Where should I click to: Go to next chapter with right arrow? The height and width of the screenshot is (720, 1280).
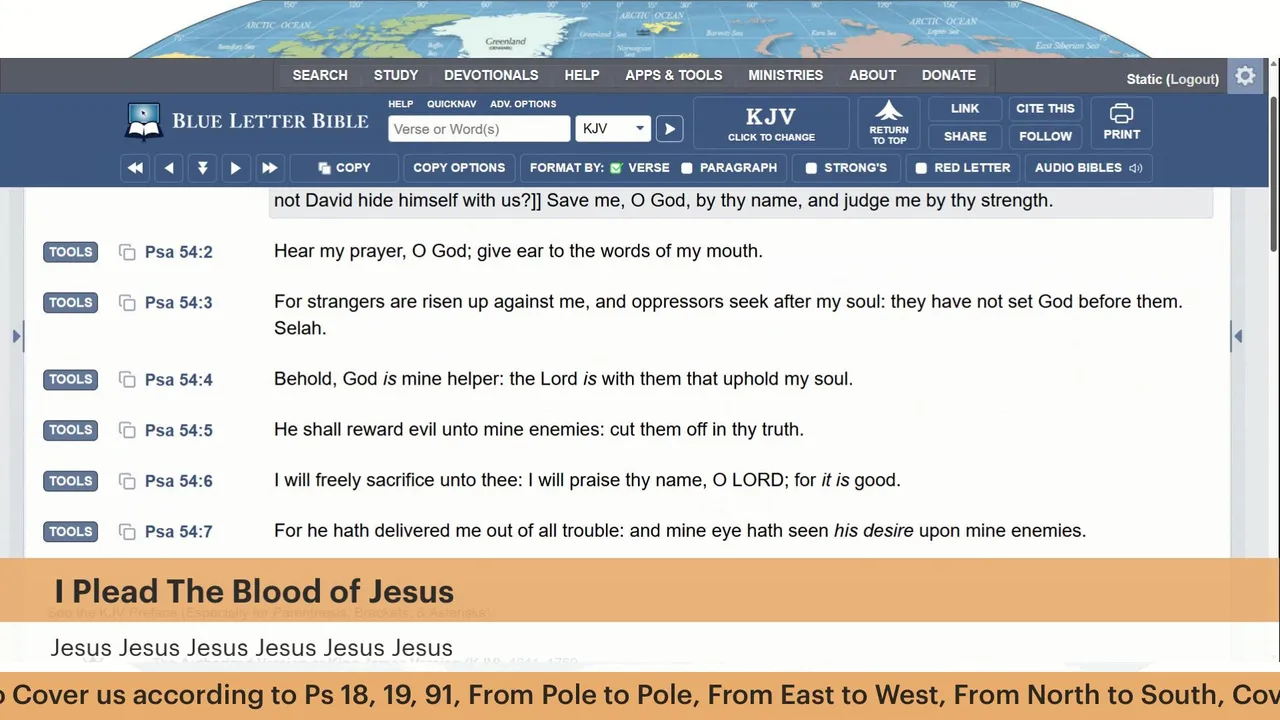[x=236, y=168]
